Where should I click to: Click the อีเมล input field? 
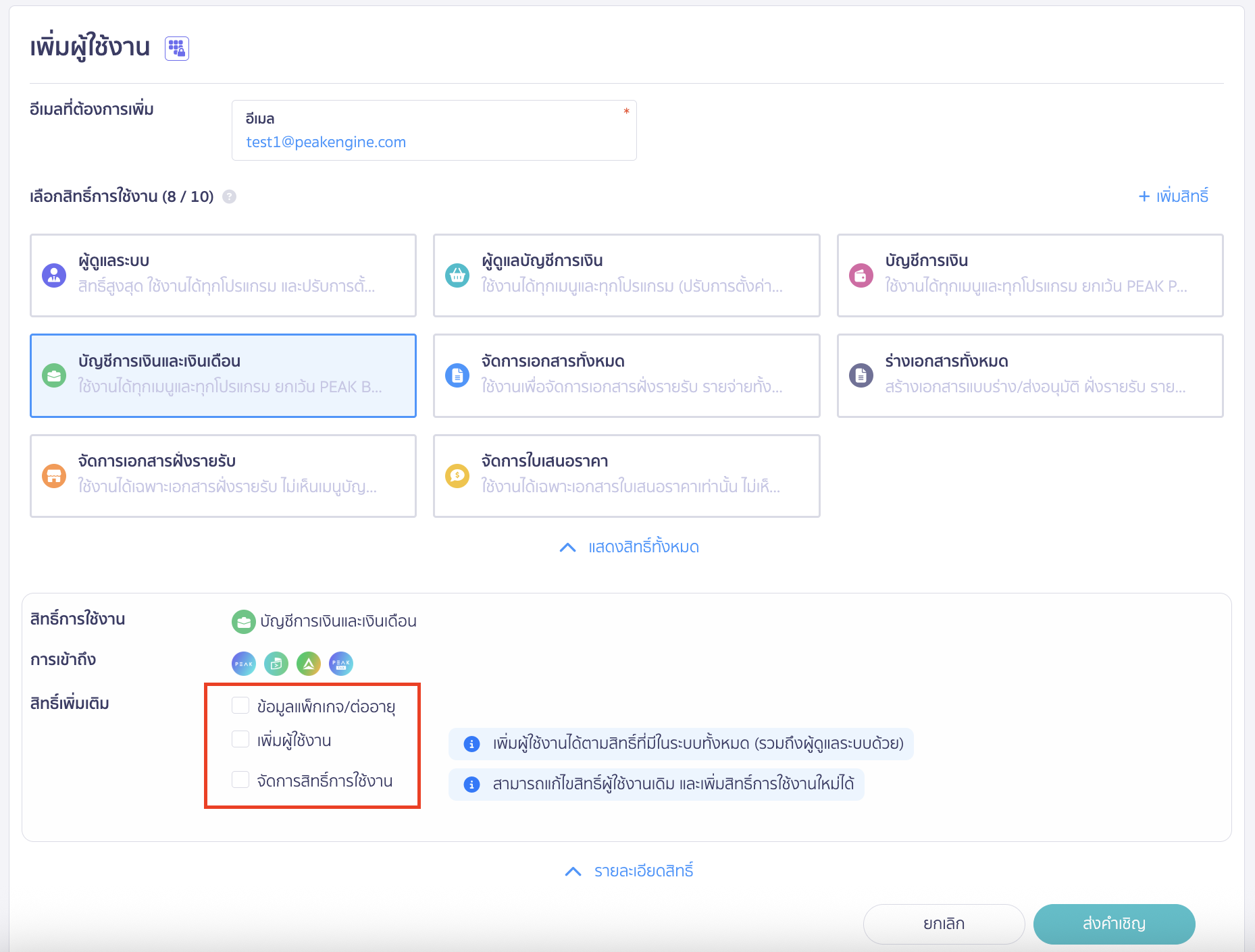434,142
